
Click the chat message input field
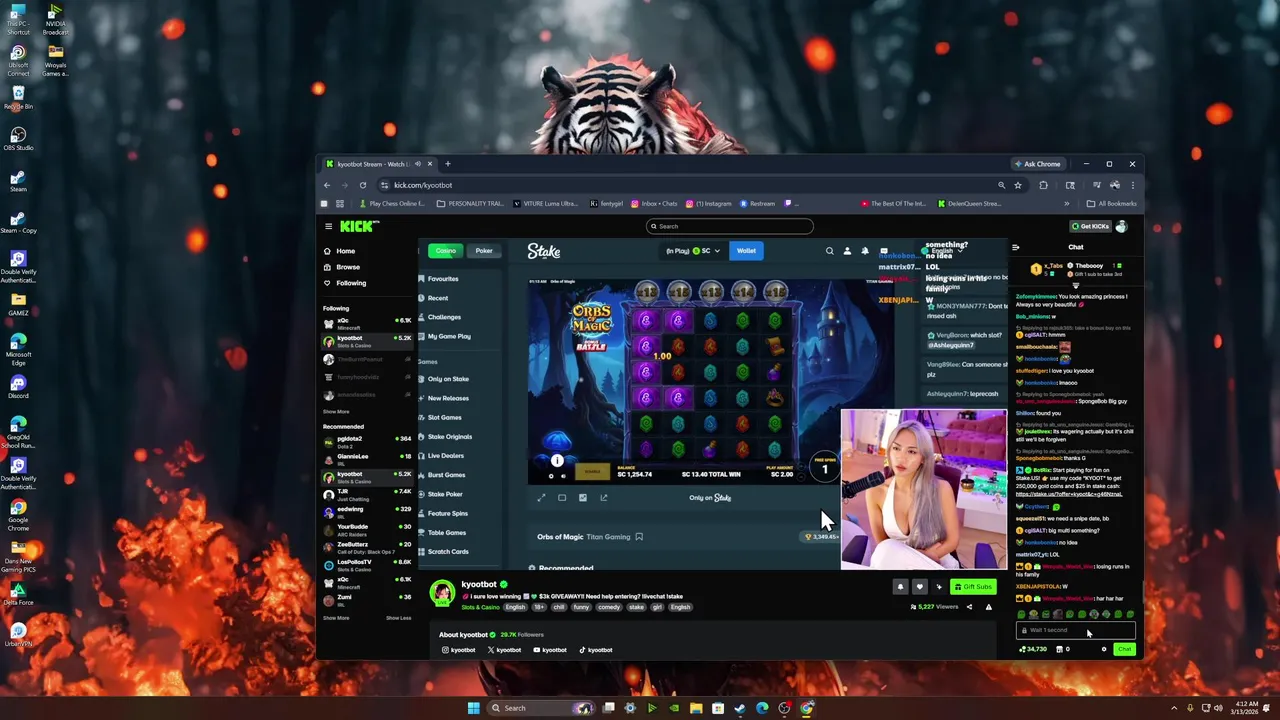pos(1076,630)
